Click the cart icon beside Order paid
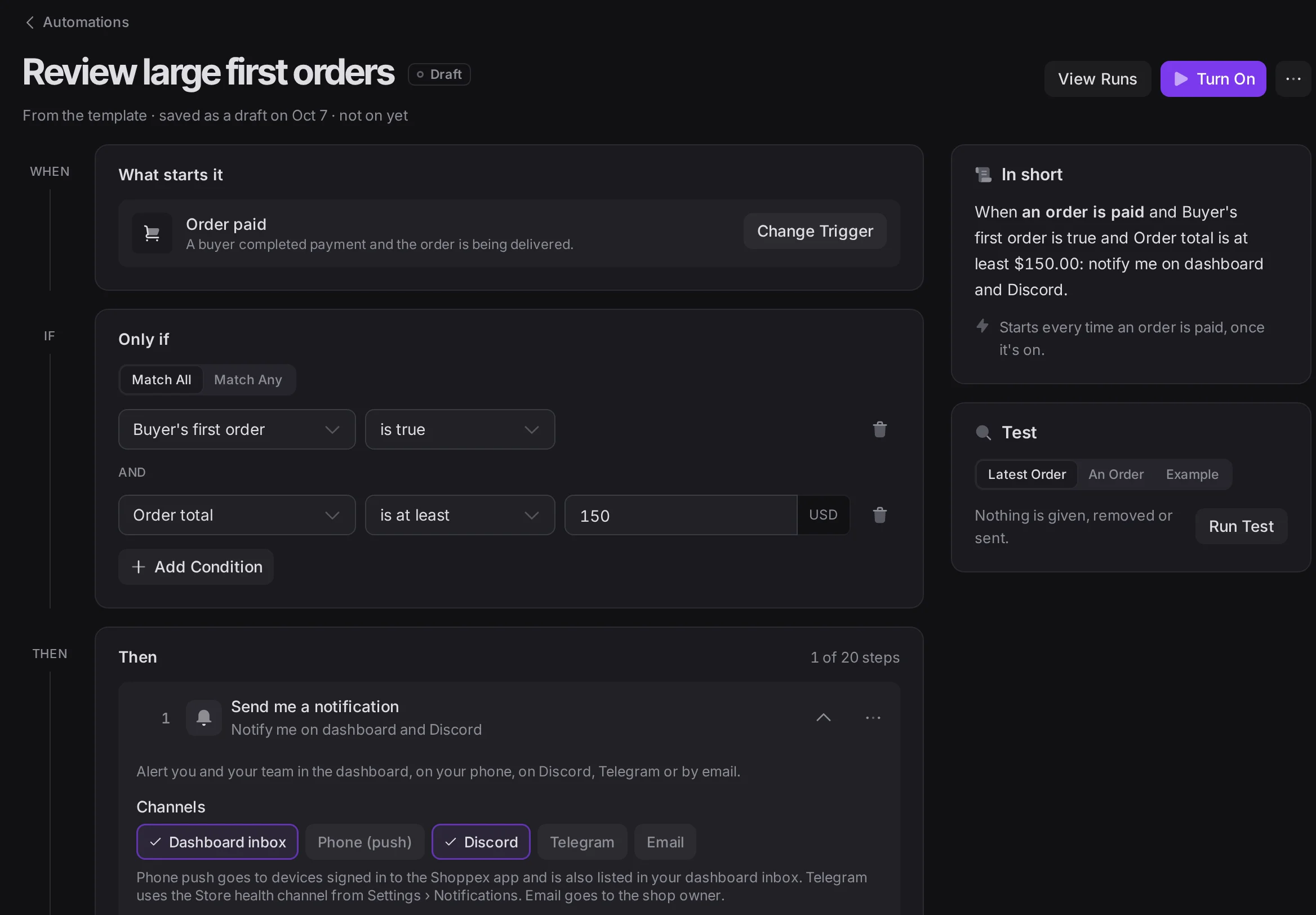The width and height of the screenshot is (1316, 915). click(x=152, y=233)
